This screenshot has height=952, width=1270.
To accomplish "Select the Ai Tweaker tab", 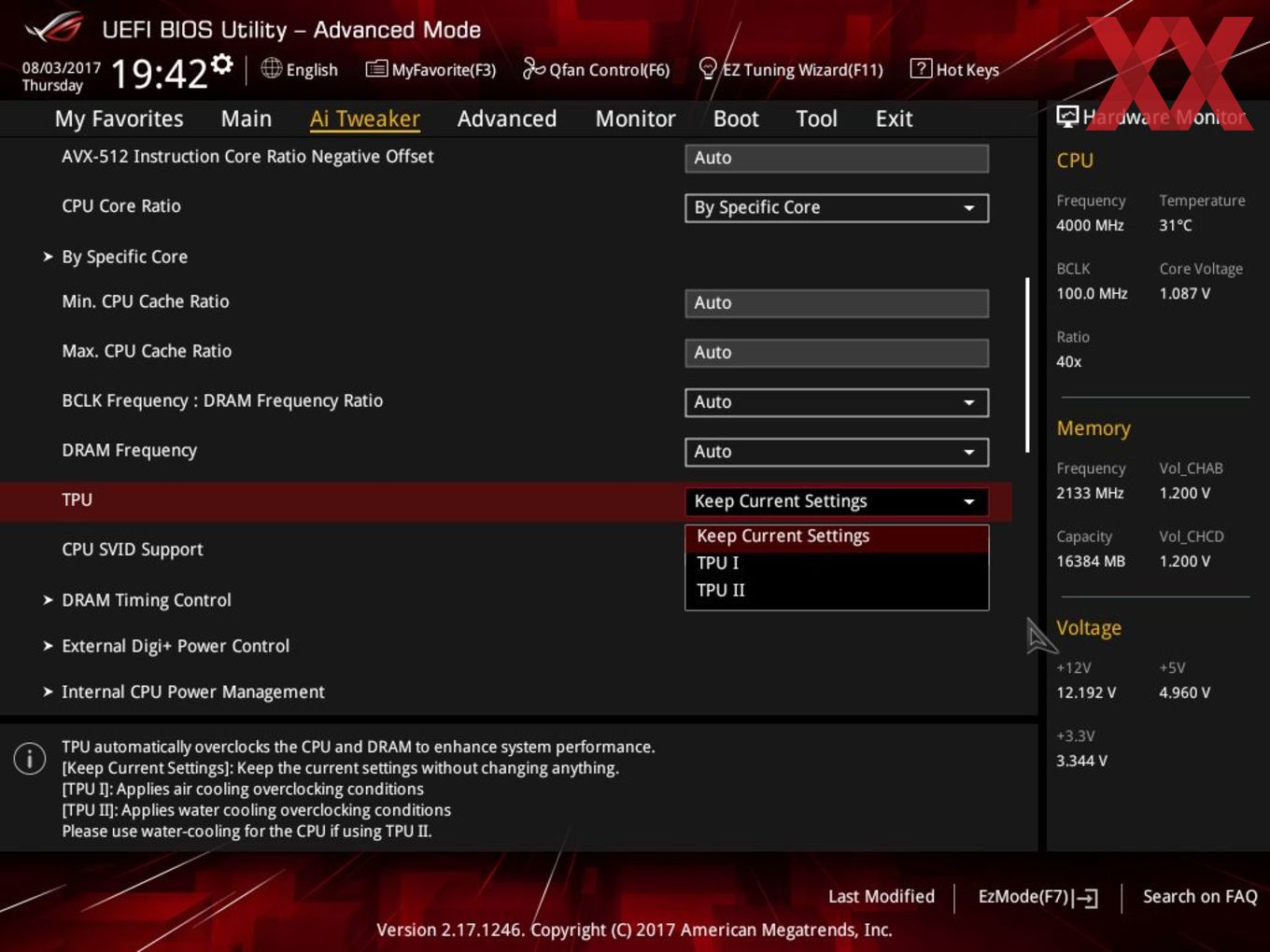I will pos(365,119).
